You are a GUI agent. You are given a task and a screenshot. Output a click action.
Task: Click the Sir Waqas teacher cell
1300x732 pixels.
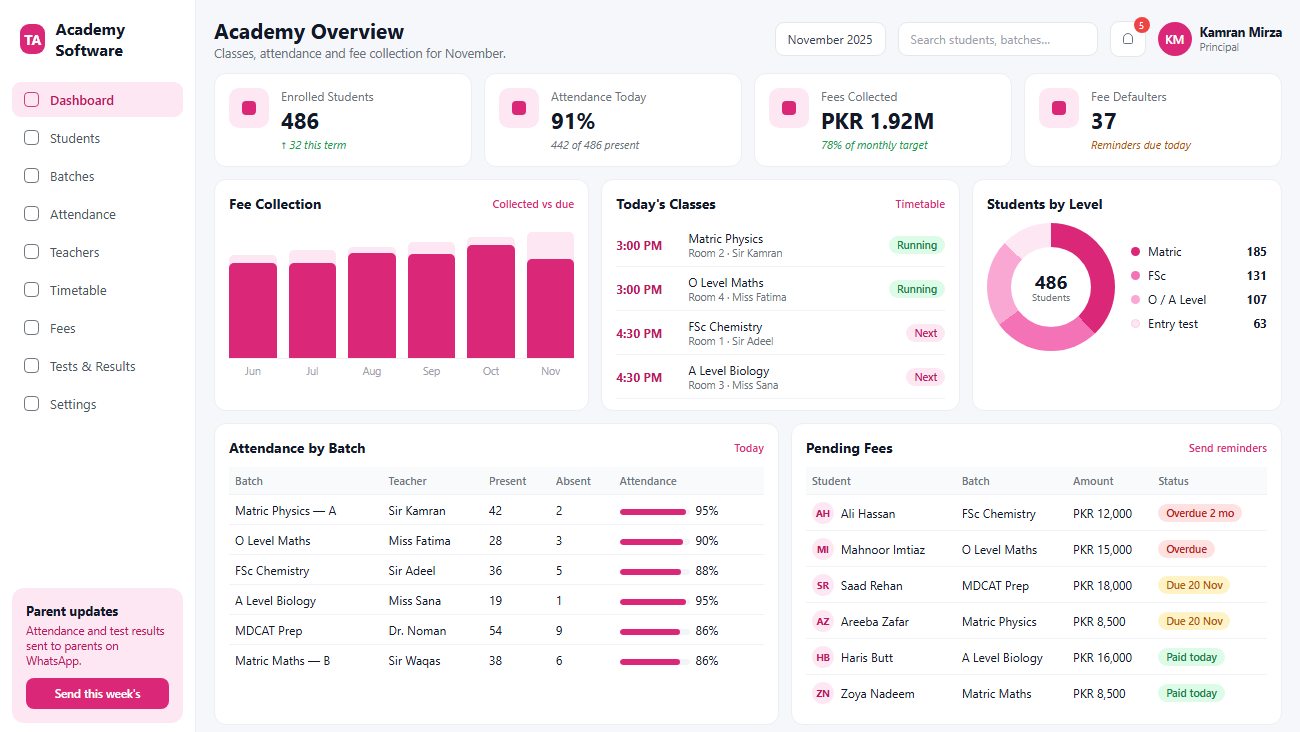[414, 661]
